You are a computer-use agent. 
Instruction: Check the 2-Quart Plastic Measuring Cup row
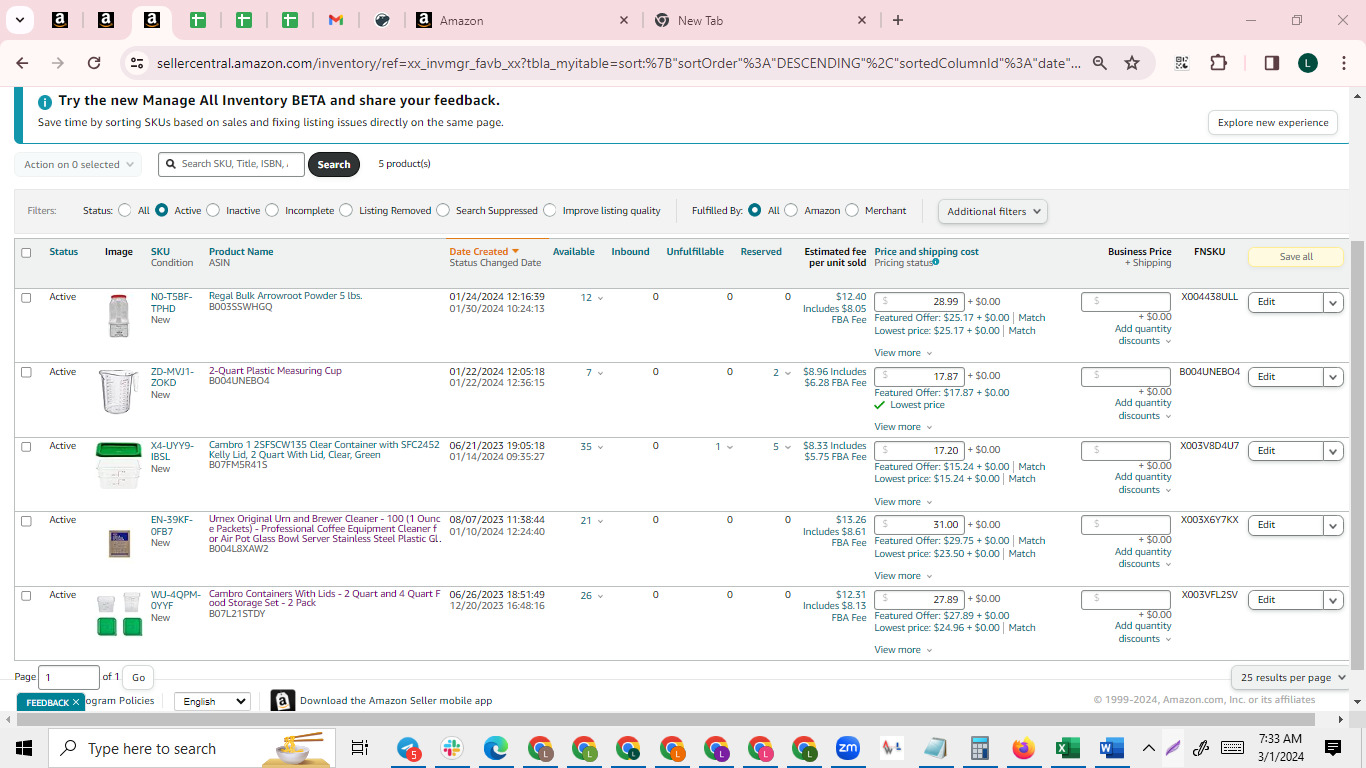pos(26,372)
